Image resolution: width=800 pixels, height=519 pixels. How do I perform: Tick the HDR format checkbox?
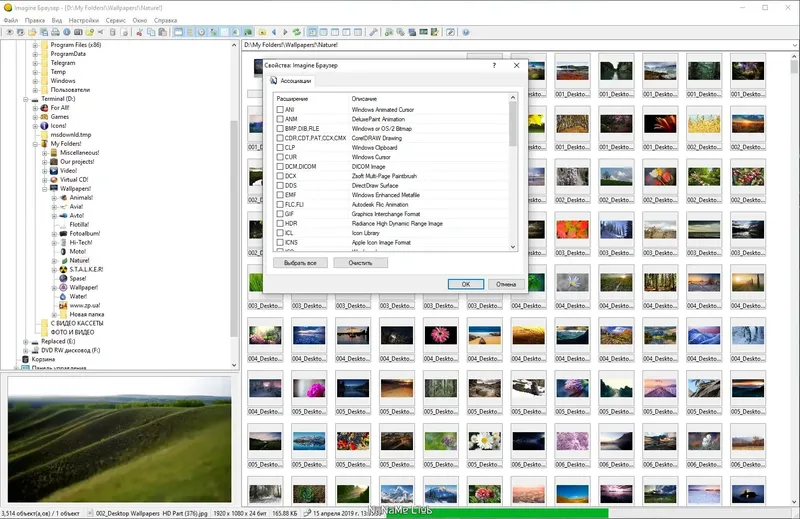[280, 223]
